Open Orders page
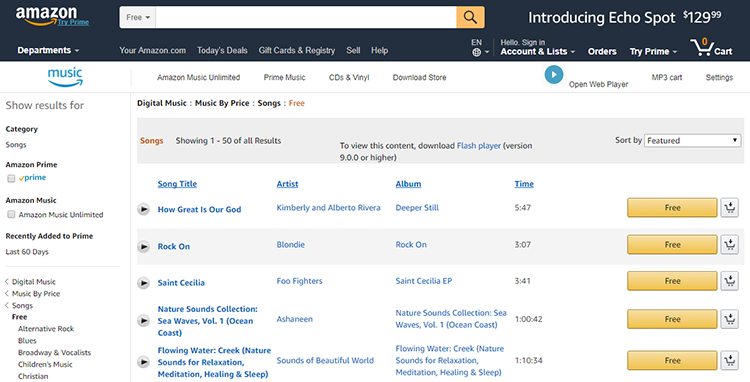This screenshot has height=382, width=750. point(602,52)
